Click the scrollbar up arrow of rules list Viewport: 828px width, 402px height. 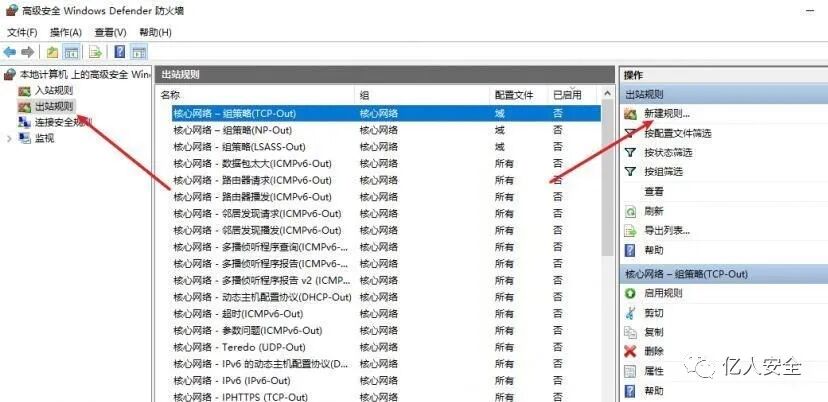click(x=607, y=94)
